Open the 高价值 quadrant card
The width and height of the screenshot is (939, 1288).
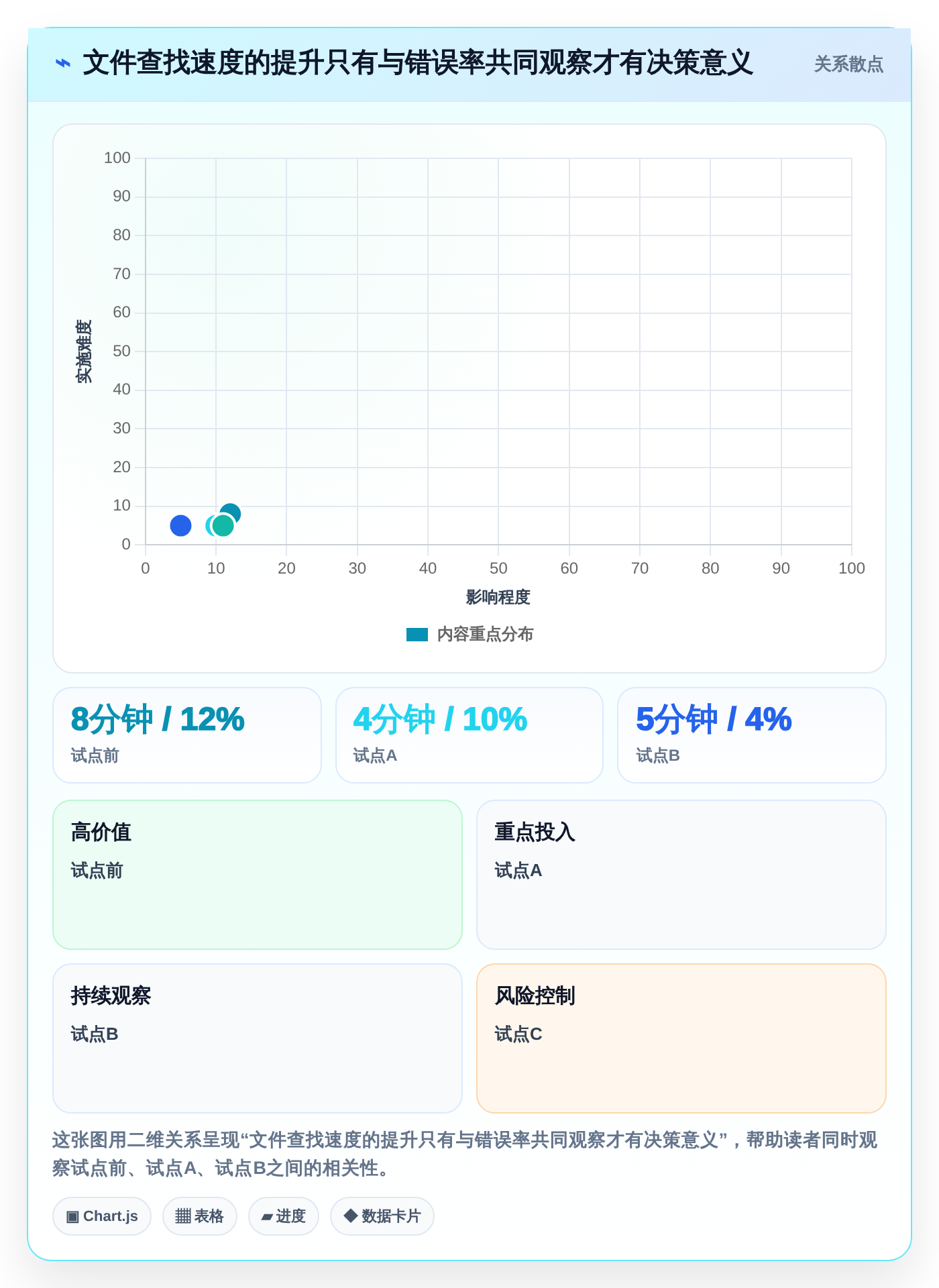coord(258,875)
